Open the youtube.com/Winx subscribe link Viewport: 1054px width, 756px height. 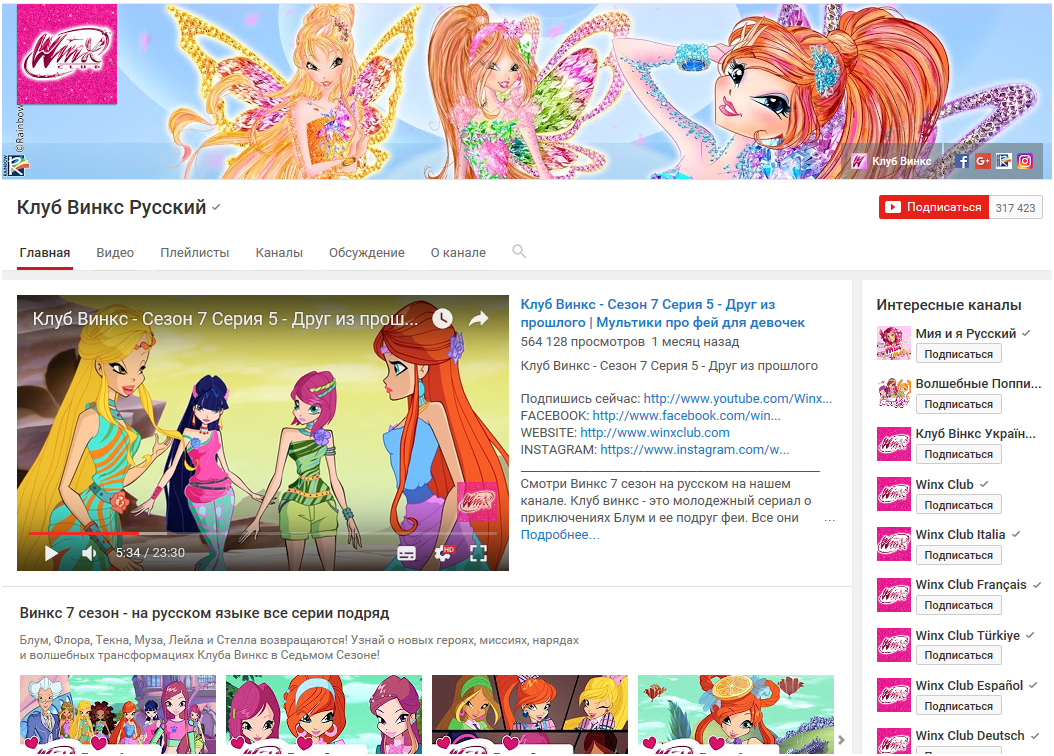[x=738, y=398]
